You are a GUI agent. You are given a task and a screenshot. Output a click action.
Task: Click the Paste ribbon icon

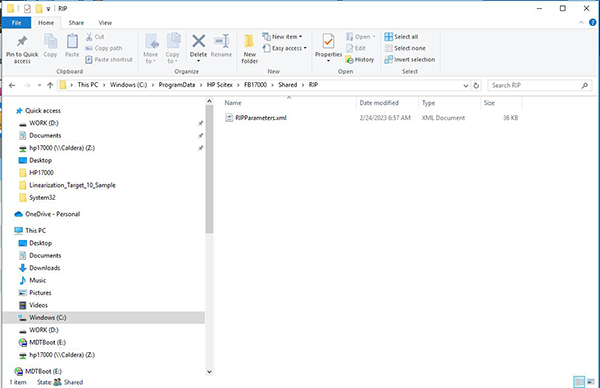(72, 41)
